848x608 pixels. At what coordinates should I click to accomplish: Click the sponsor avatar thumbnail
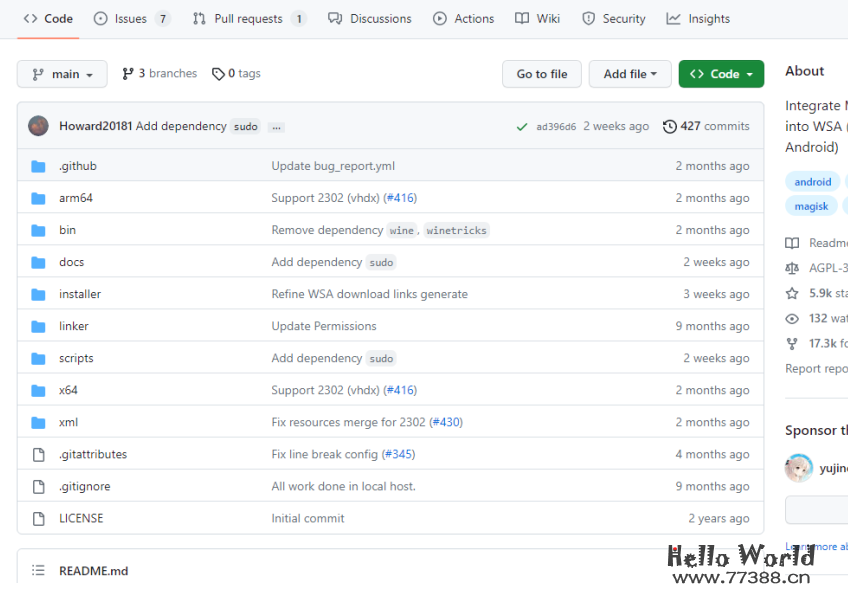coord(799,468)
